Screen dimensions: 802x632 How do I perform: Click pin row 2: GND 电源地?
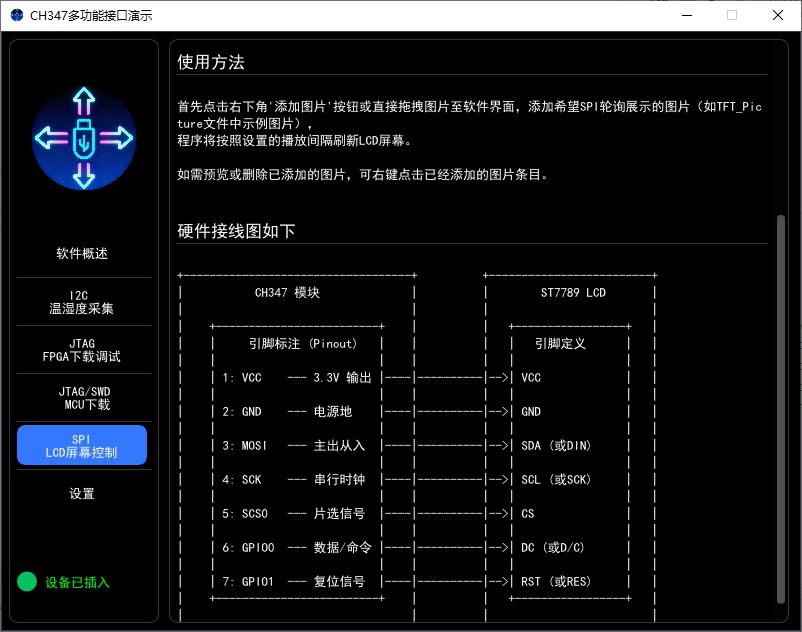tap(287, 412)
